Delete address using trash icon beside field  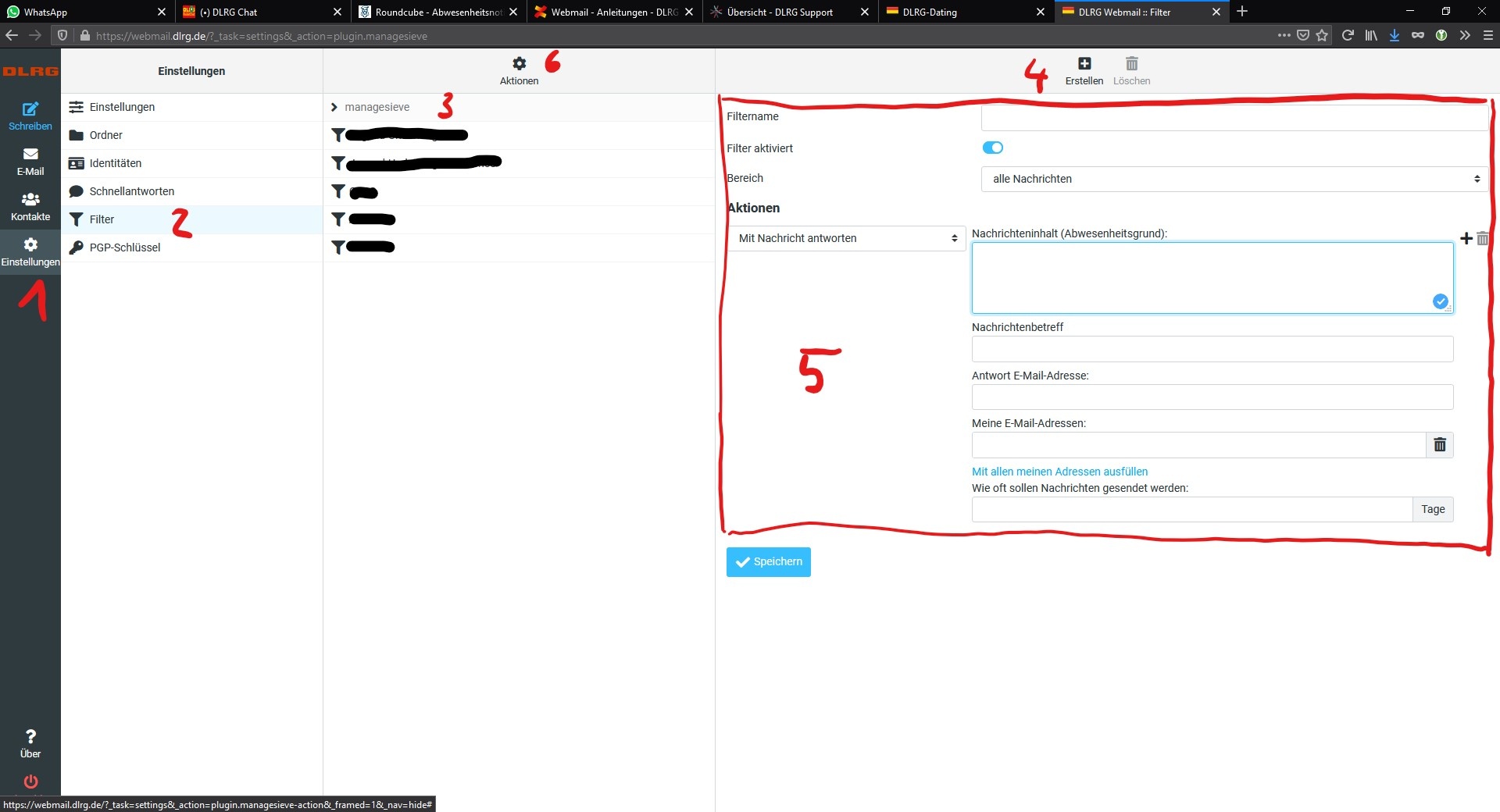pos(1439,445)
